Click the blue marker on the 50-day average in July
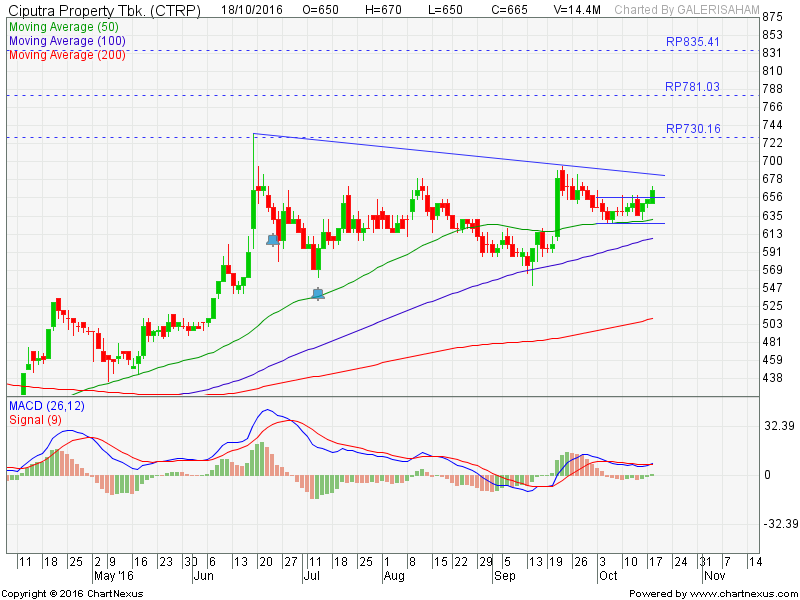This screenshot has width=800, height=600. pyautogui.click(x=318, y=293)
